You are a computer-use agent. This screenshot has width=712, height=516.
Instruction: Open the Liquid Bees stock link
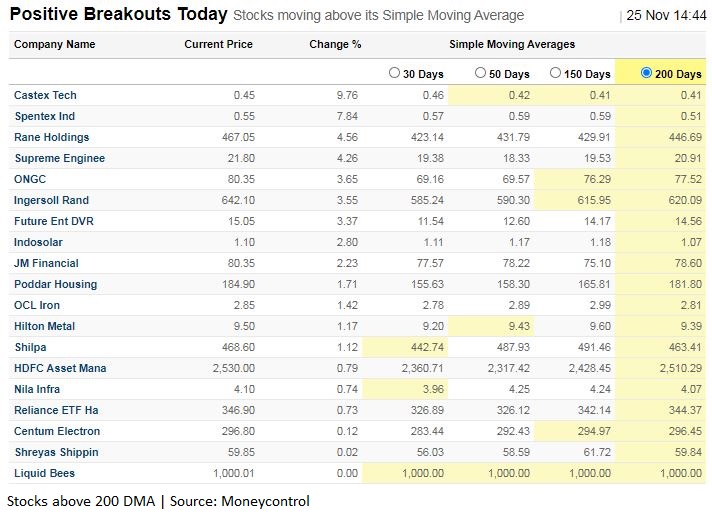(x=44, y=473)
